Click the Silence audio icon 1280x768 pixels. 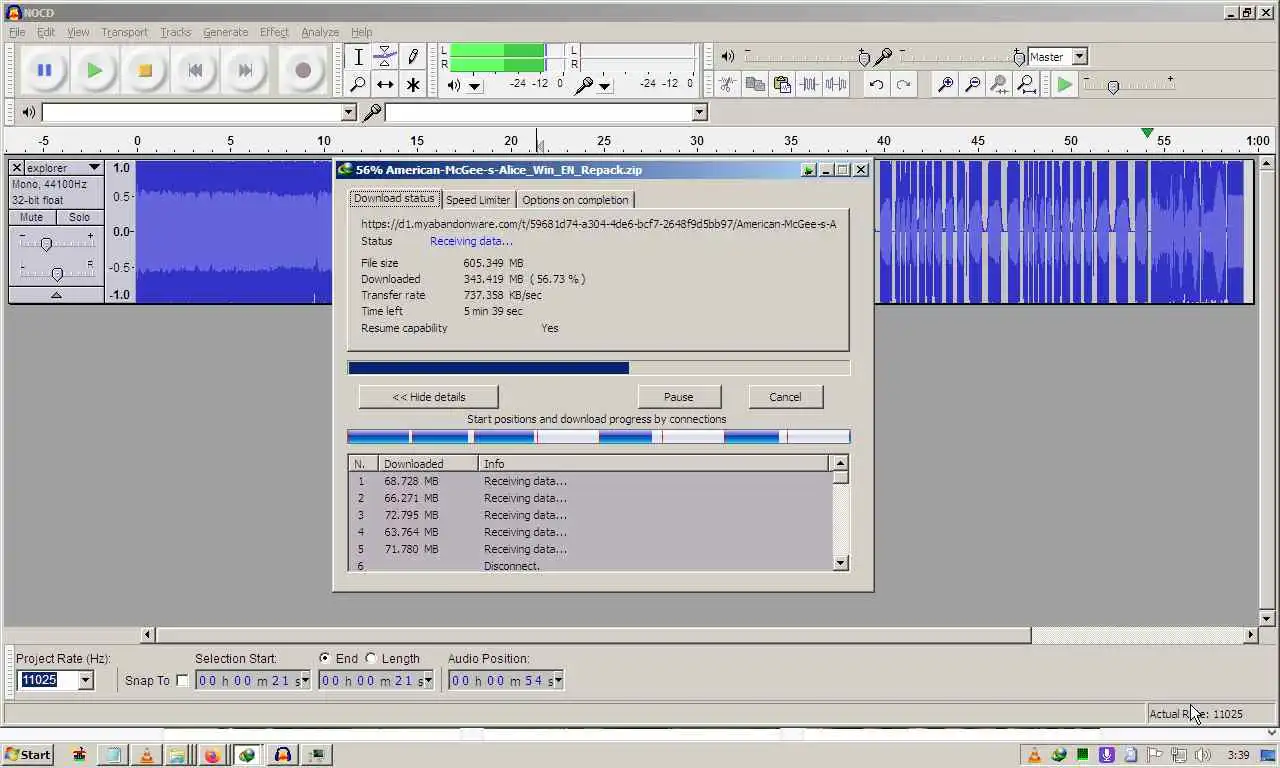[x=836, y=85]
